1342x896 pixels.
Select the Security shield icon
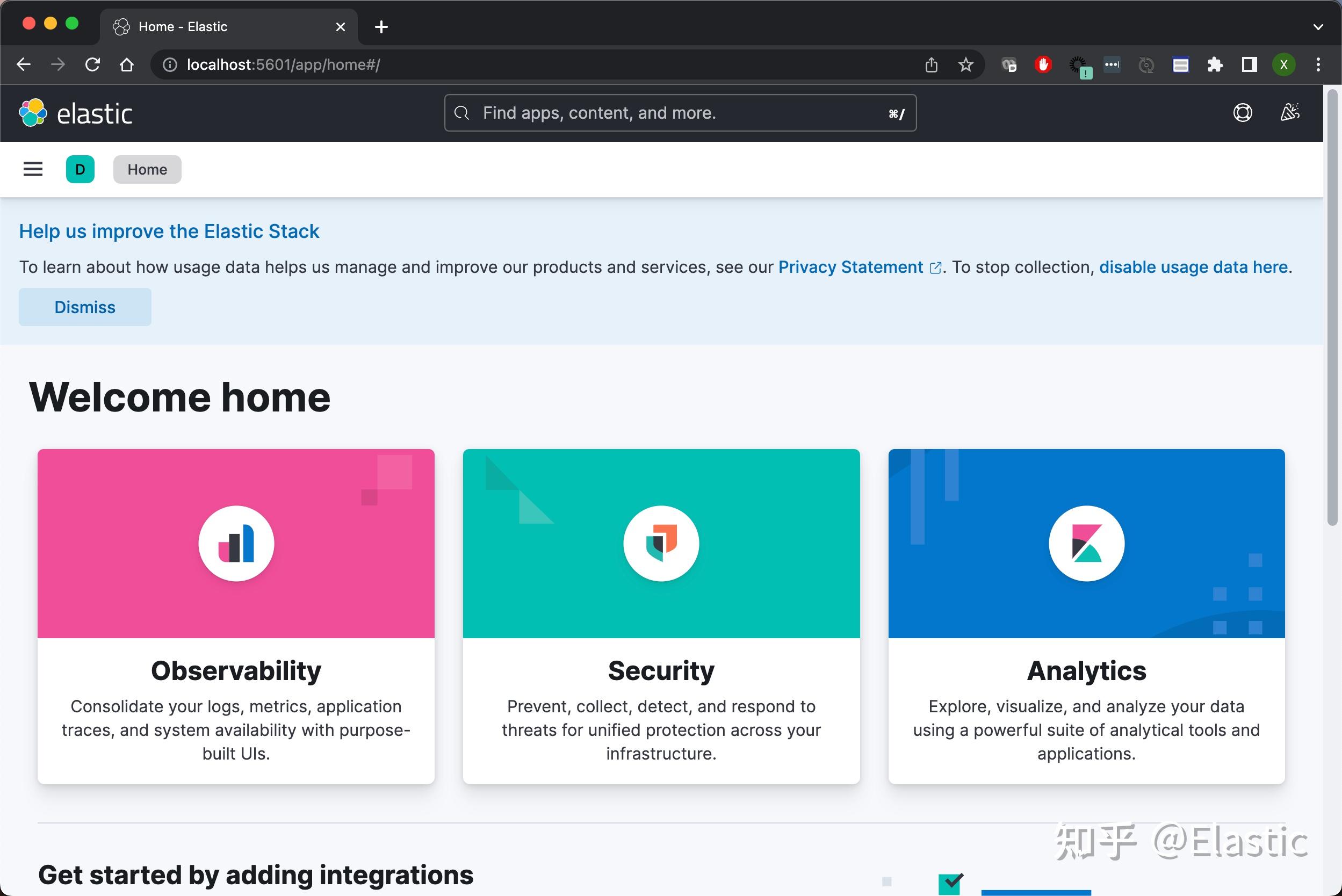coord(661,543)
